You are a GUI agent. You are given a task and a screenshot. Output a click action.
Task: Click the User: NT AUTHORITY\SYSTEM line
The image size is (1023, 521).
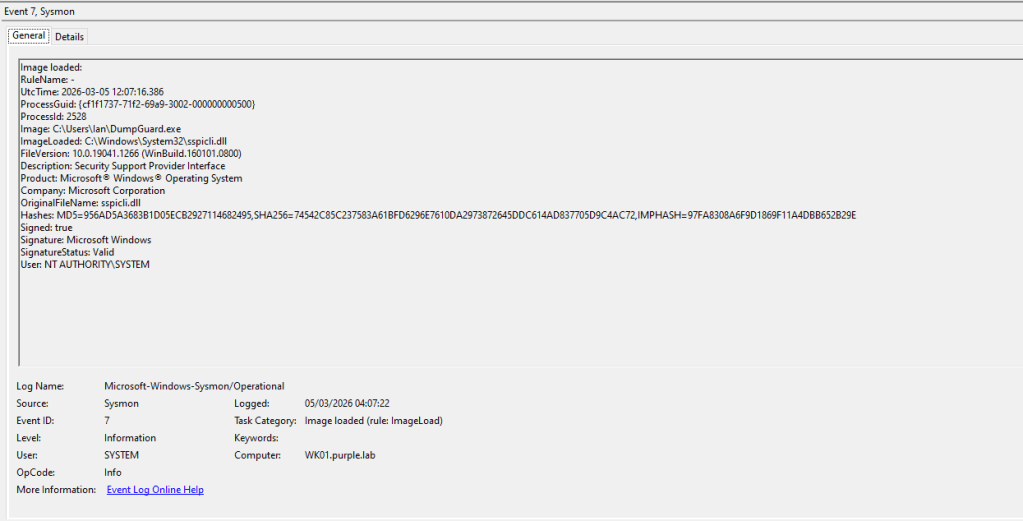pyautogui.click(x=85, y=264)
